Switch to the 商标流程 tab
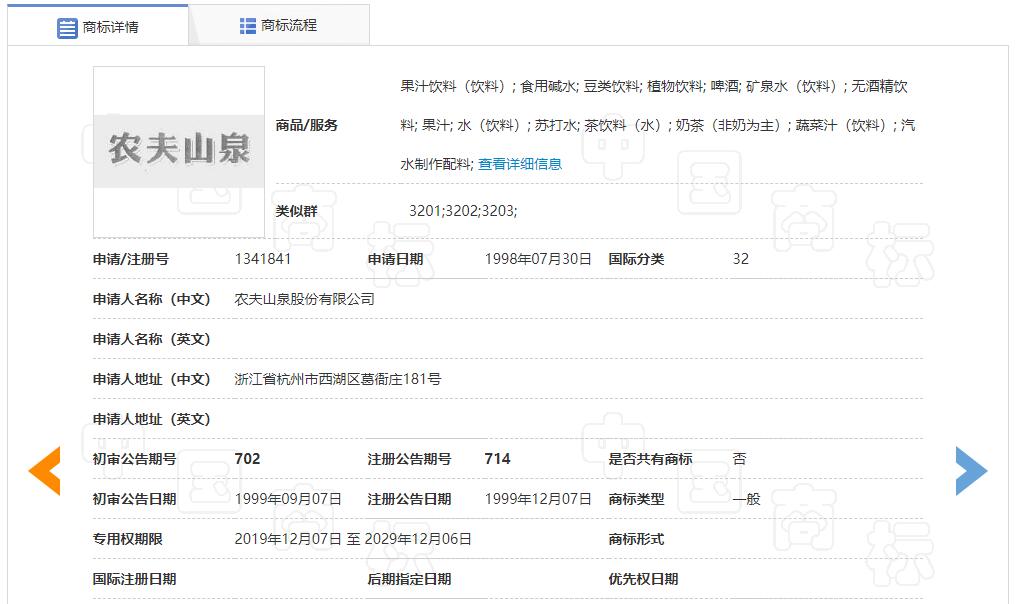The width and height of the screenshot is (1018, 604). coord(279,25)
